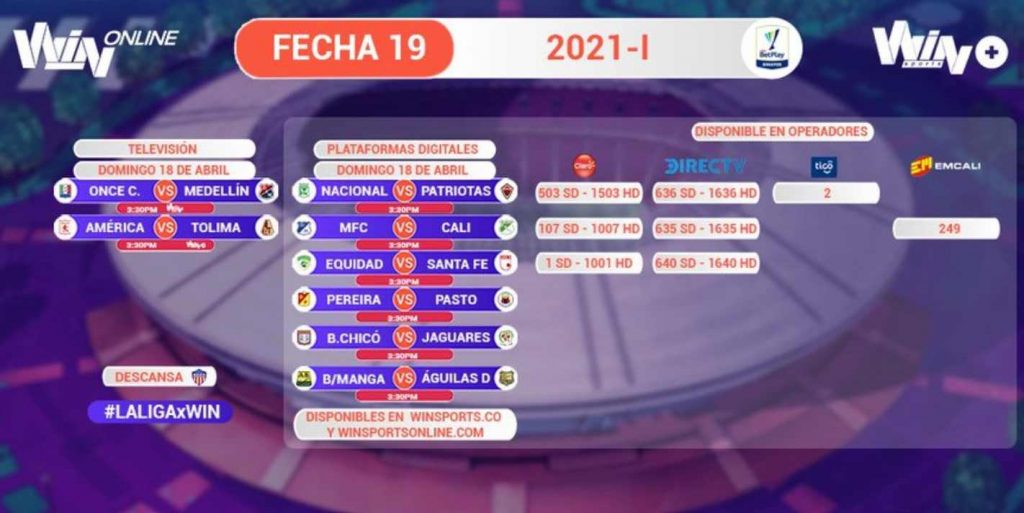Image resolution: width=1024 pixels, height=513 pixels.
Task: Click the #LALIGAxWIN hashtag button
Action: pos(160,411)
